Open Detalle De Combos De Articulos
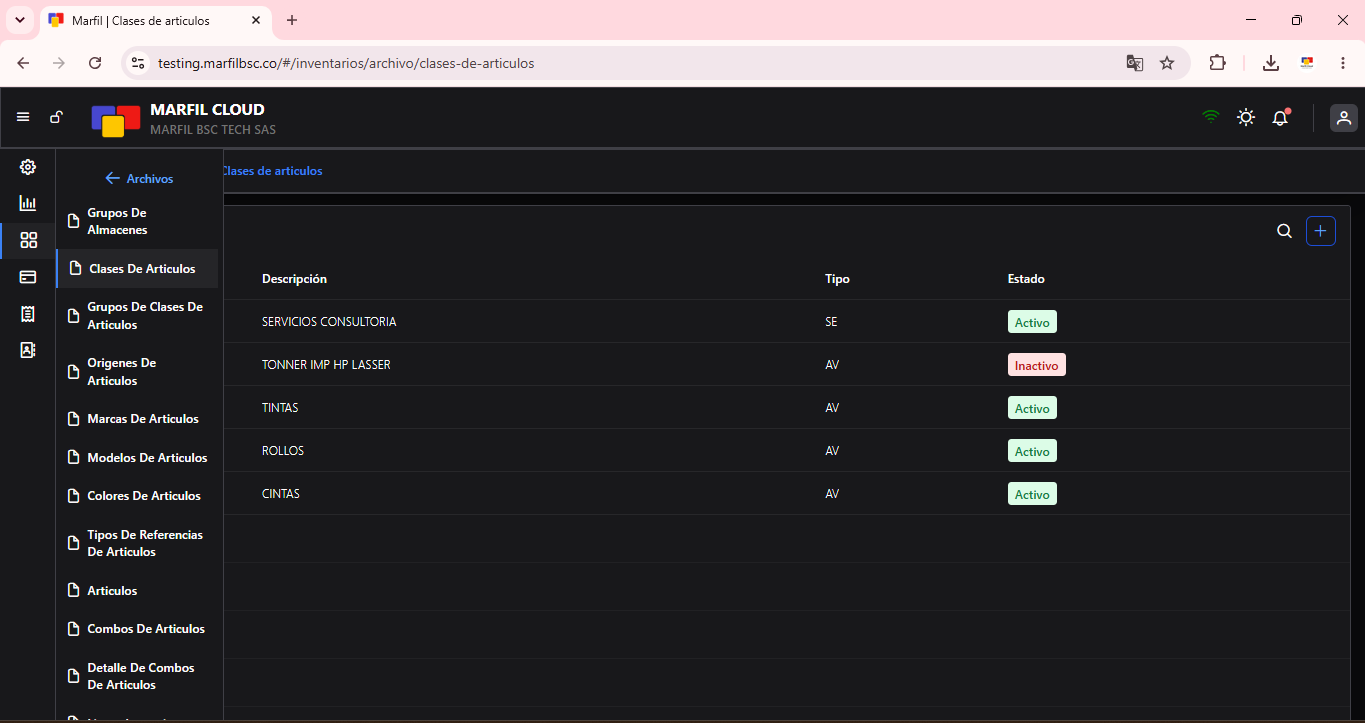The image size is (1365, 723). click(x=138, y=676)
